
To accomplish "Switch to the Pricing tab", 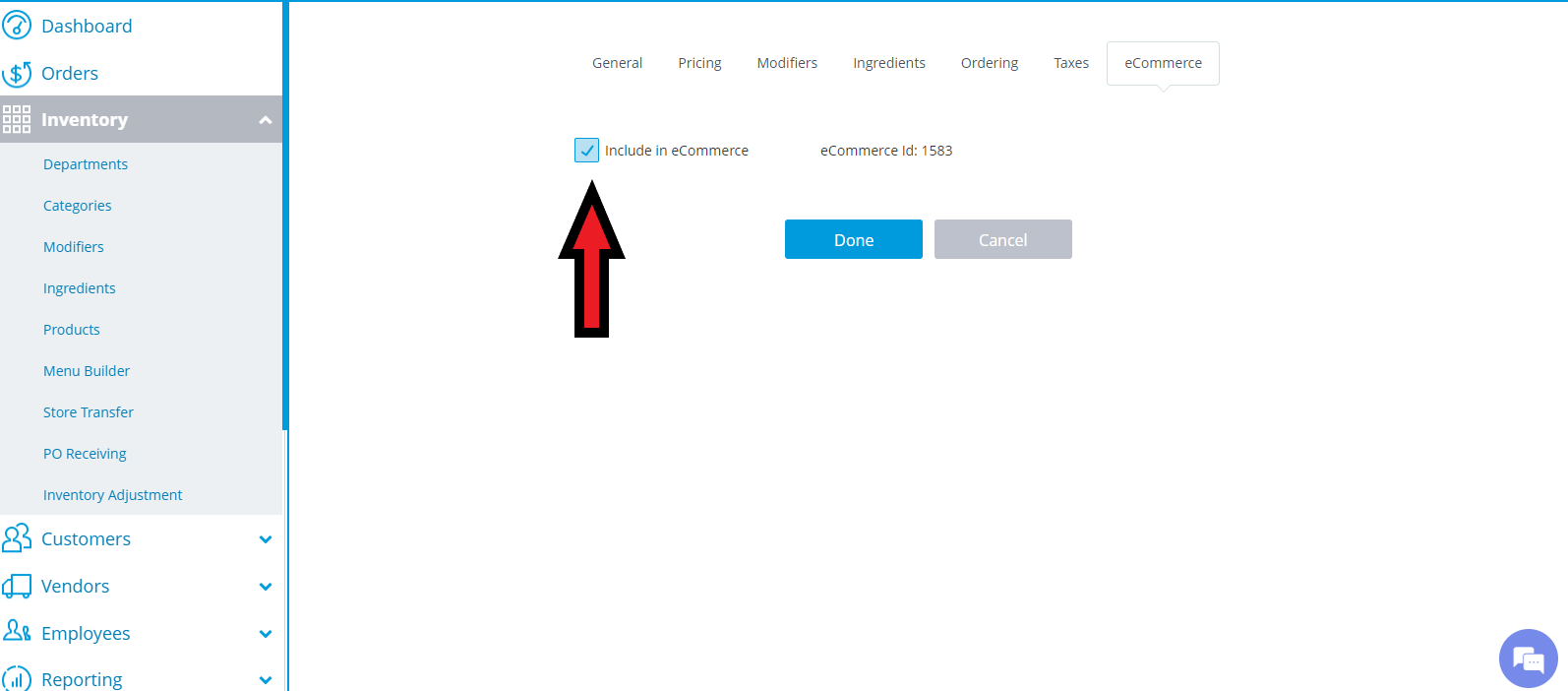I will 699,63.
